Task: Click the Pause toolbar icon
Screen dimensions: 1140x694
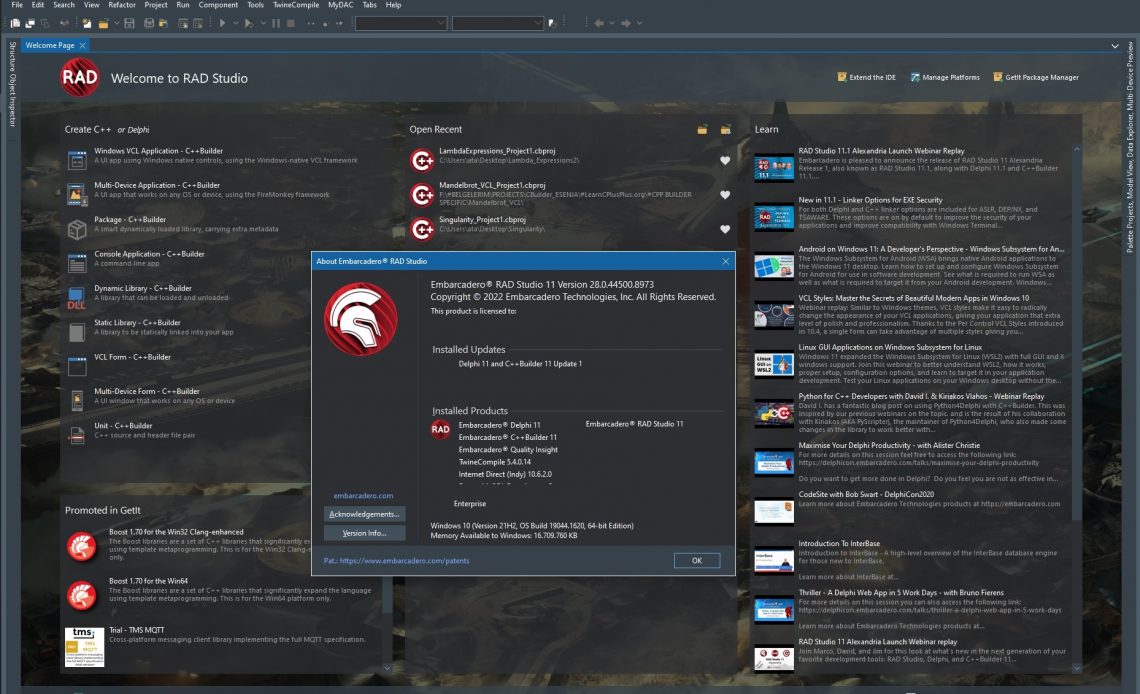Action: (276, 23)
